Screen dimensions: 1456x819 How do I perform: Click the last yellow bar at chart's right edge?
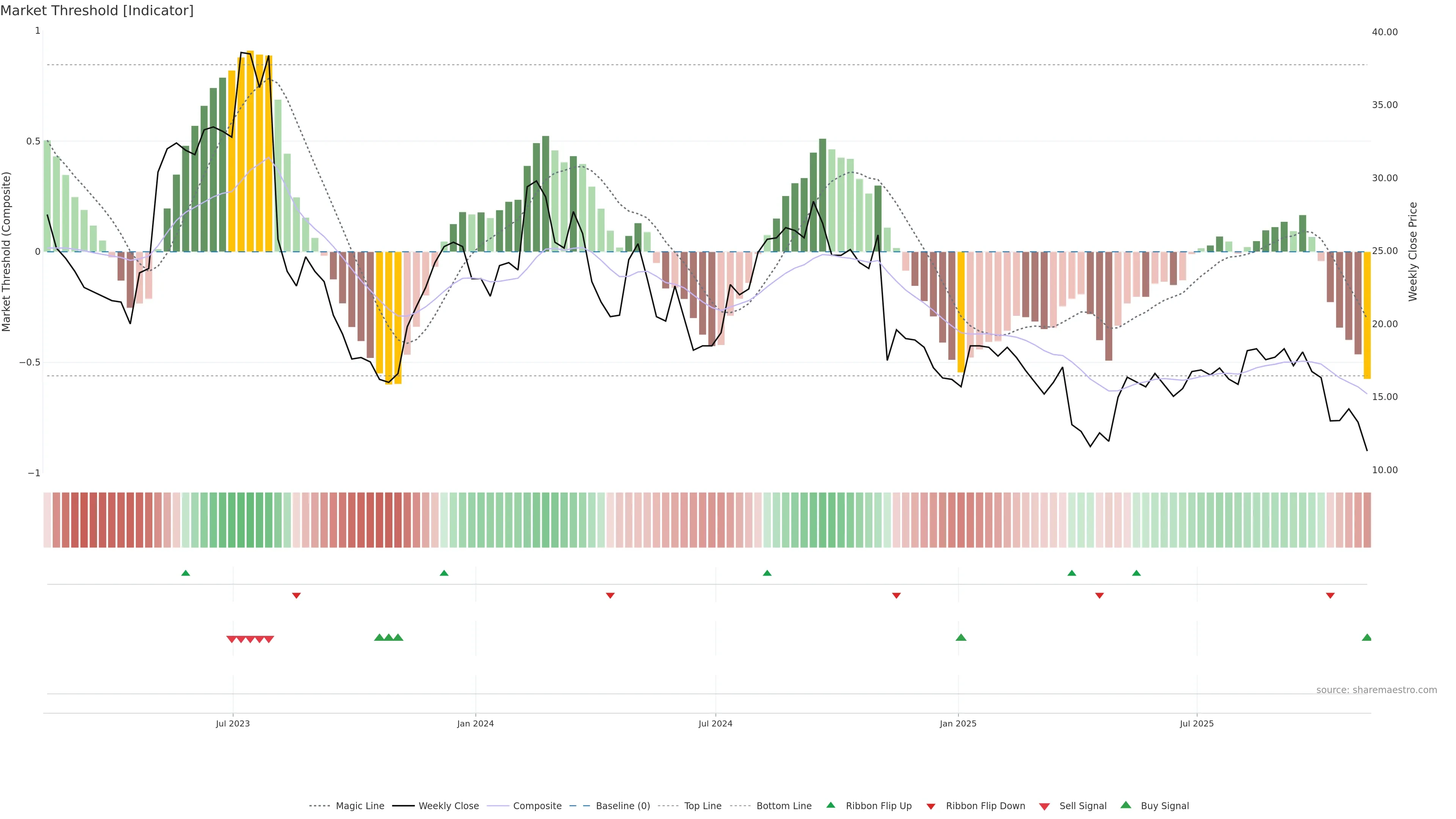point(1367,315)
